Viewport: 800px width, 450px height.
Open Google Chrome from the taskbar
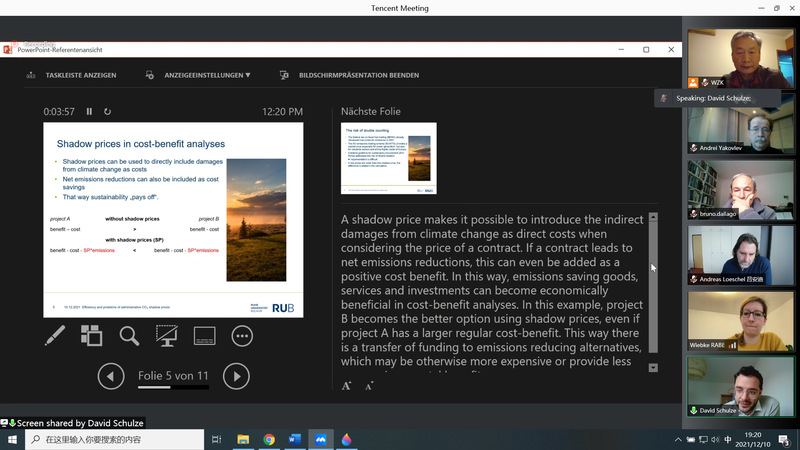click(x=269, y=439)
